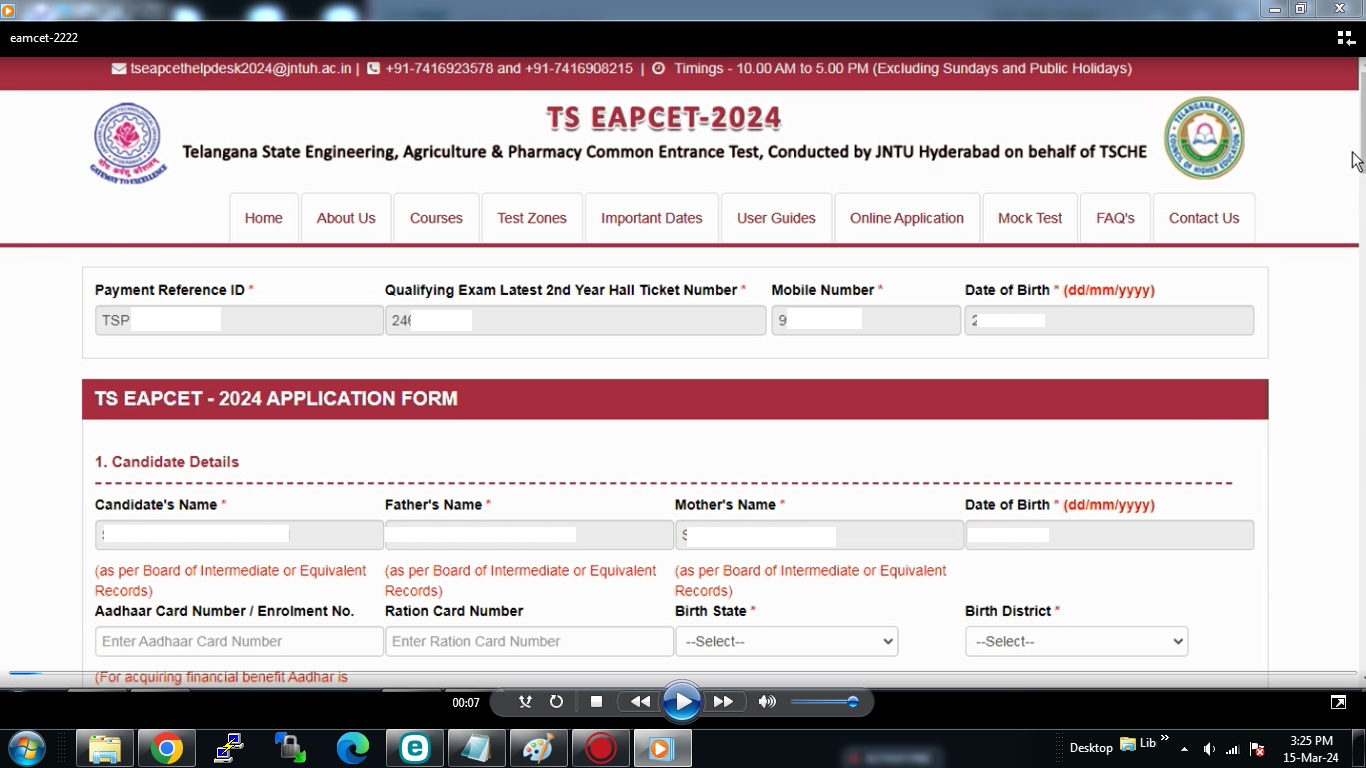Show hidden system tray icons
The image size is (1366, 768).
(1184, 749)
